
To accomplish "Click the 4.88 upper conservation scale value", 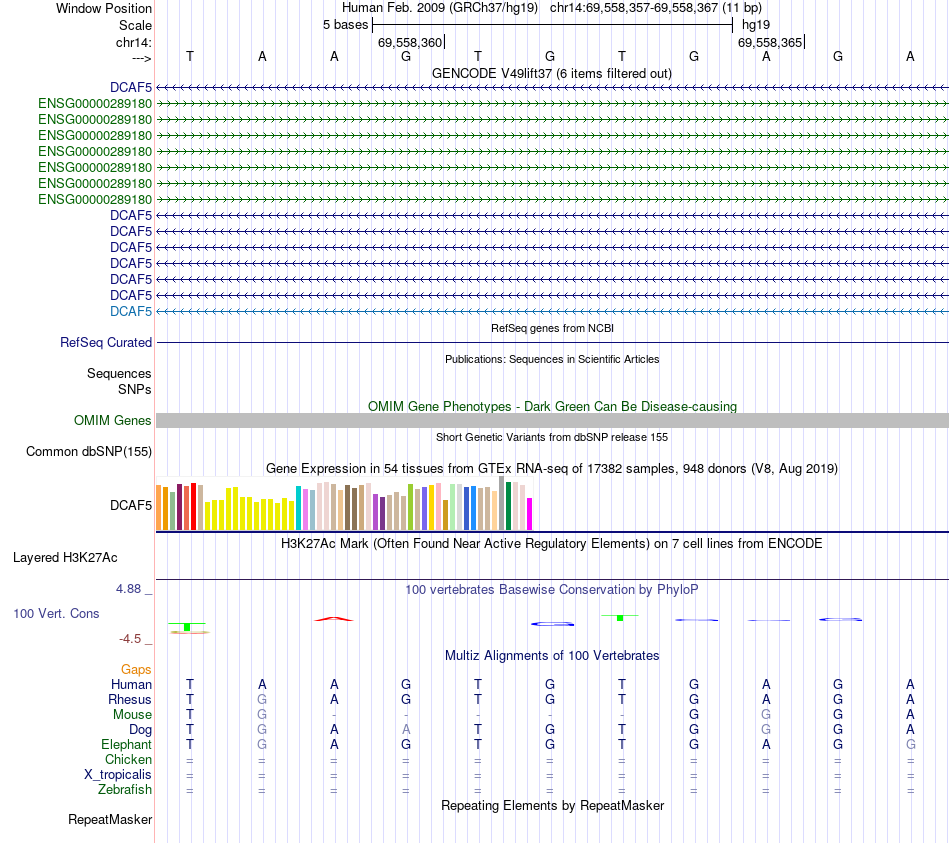I will point(128,589).
